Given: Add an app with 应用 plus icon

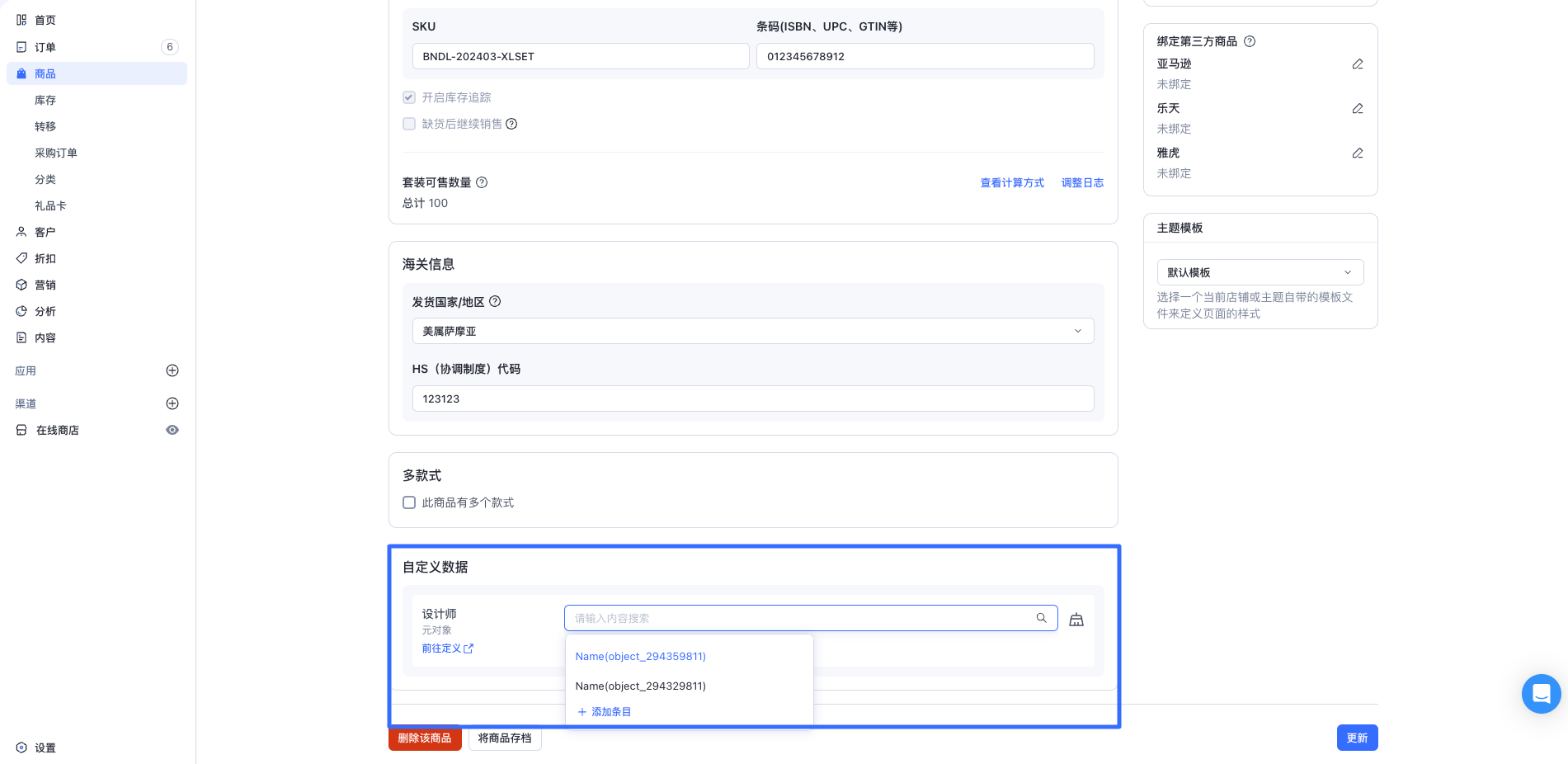Looking at the screenshot, I should point(172,370).
